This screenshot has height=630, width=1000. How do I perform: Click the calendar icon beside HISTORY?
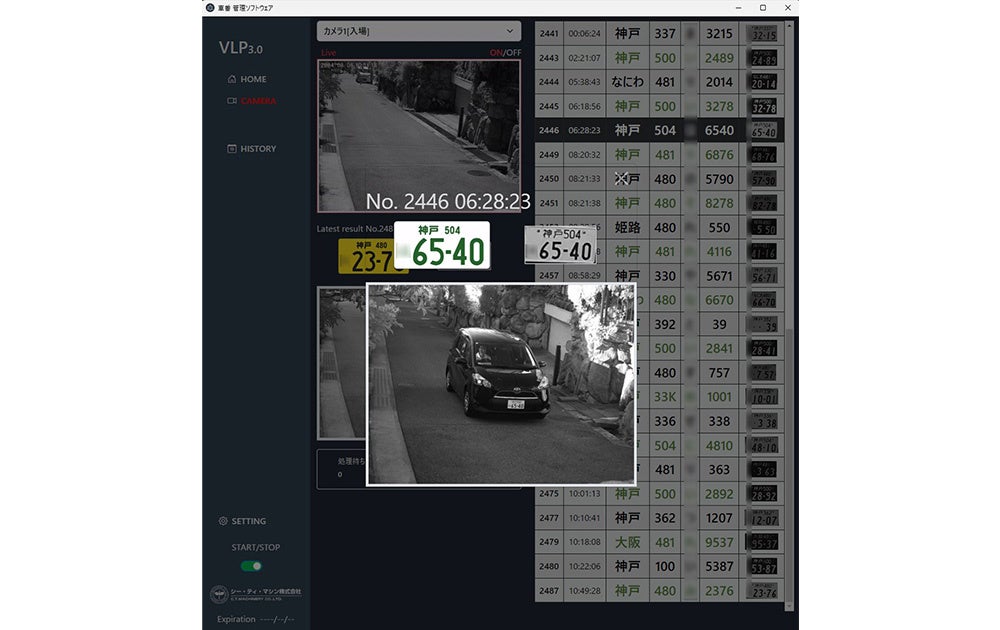click(x=232, y=149)
